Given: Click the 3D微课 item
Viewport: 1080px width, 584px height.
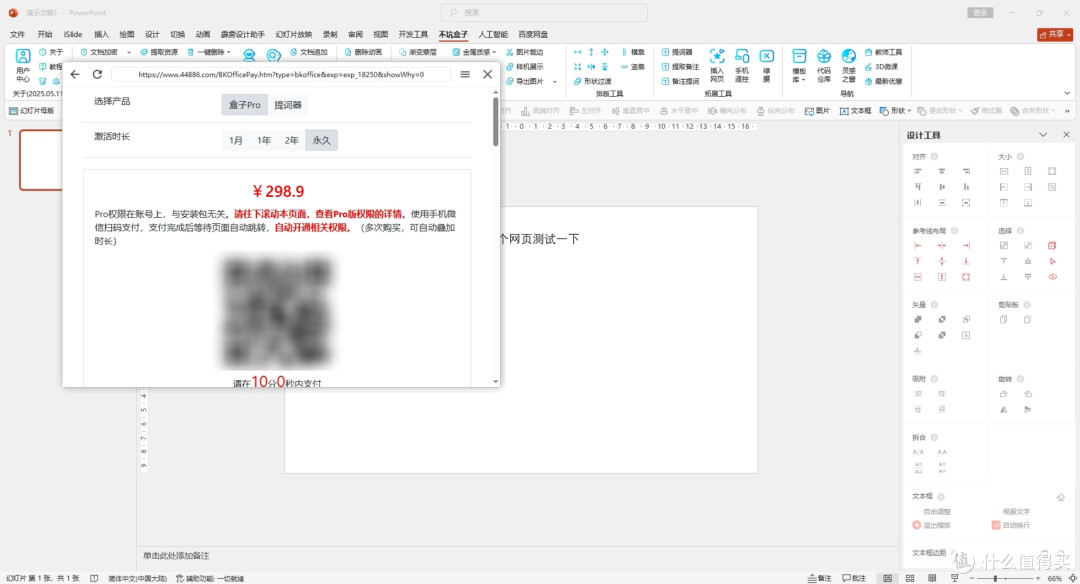Looking at the screenshot, I should pos(882,67).
